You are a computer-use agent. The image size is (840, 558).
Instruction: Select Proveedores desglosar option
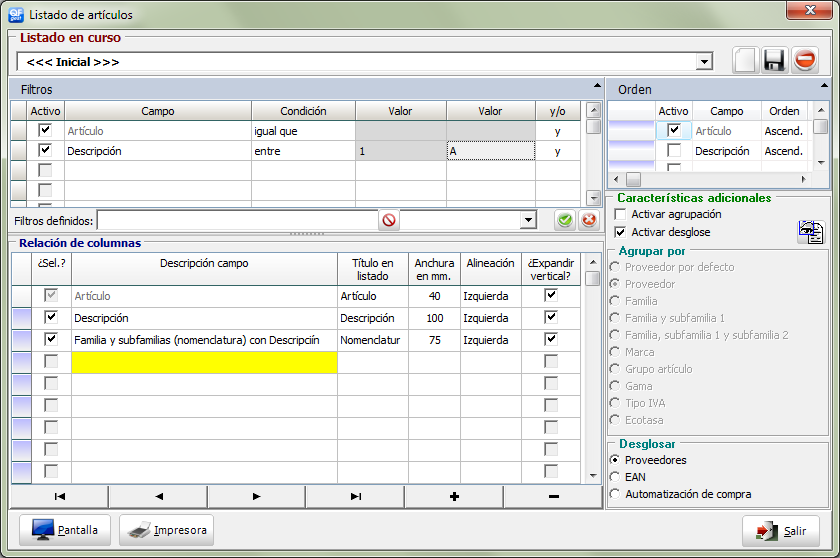(614, 460)
